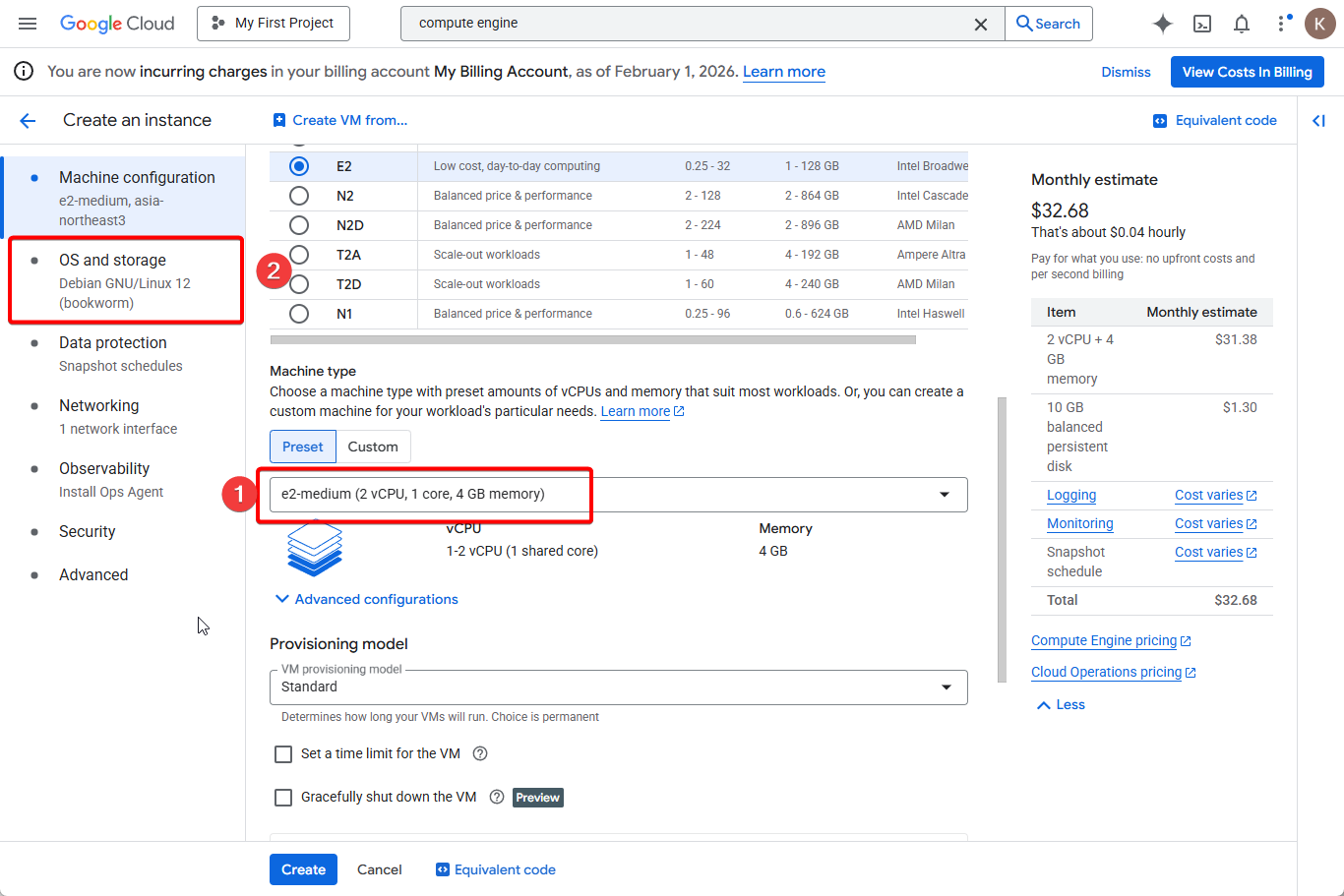Select the E2 machine series

tap(299, 166)
